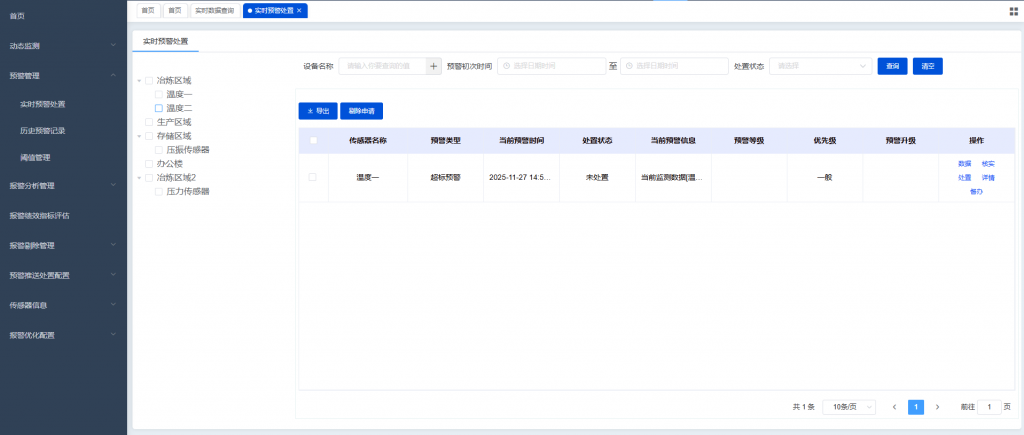Toggle the select-all checkbox in table header
1024x435 pixels.
(313, 141)
